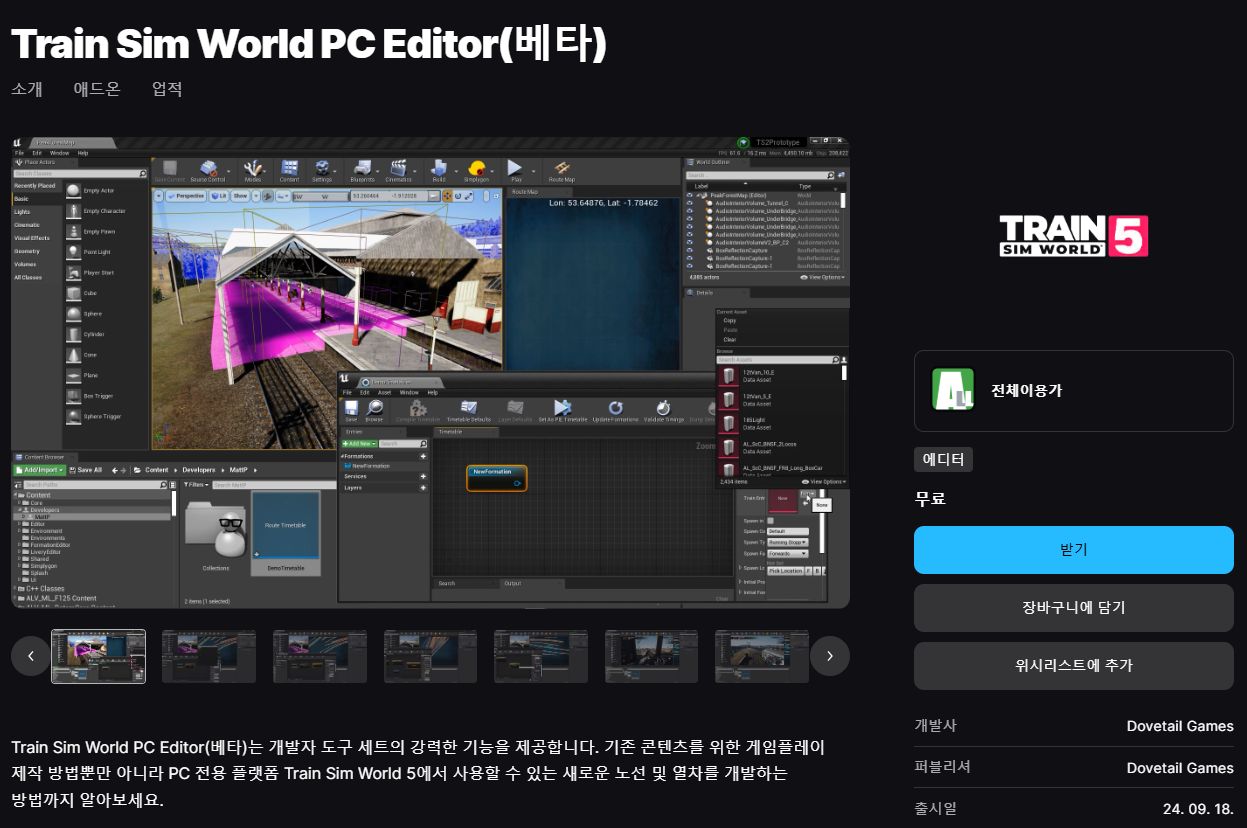Image resolution: width=1247 pixels, height=828 pixels.
Task: Click the World Outliner search field
Action: pyautogui.click(x=761, y=175)
